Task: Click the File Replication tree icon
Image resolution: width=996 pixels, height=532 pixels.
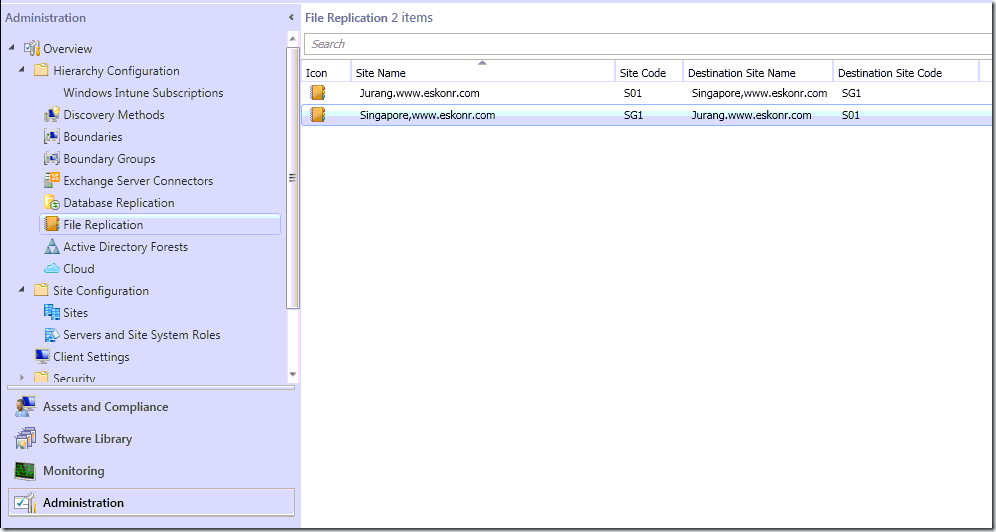Action: [x=52, y=224]
